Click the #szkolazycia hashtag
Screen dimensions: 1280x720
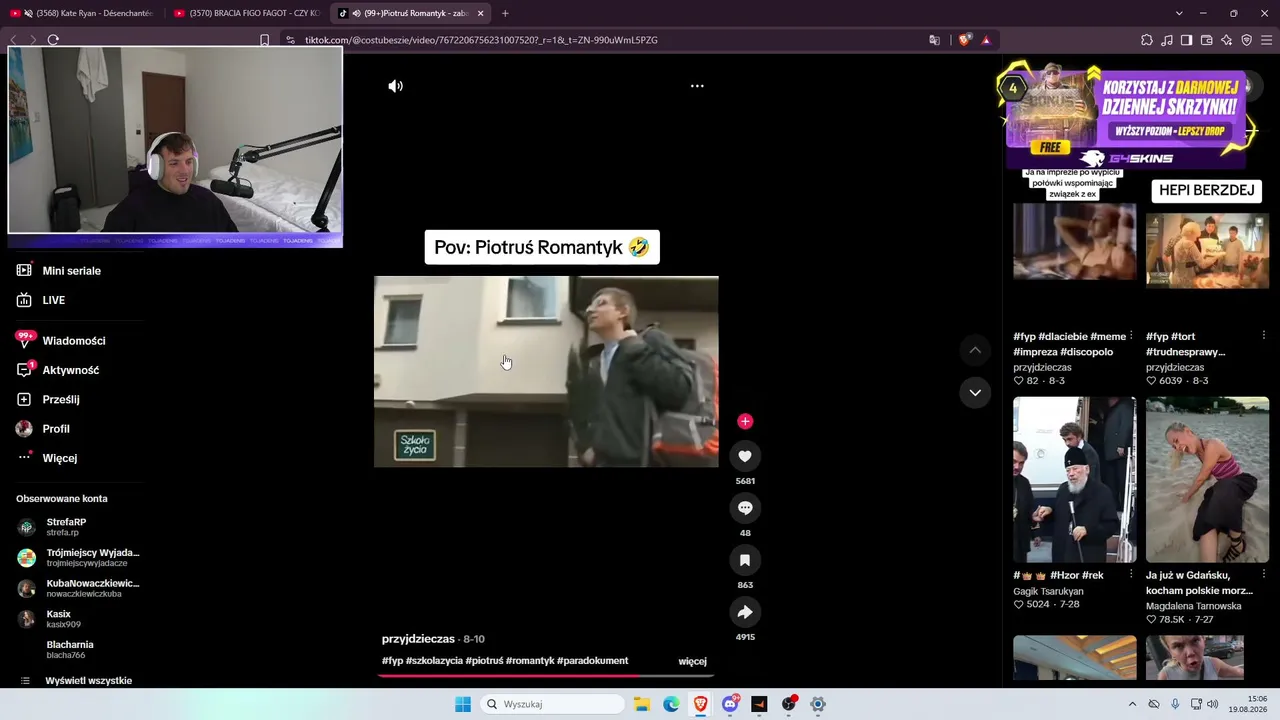coord(434,661)
